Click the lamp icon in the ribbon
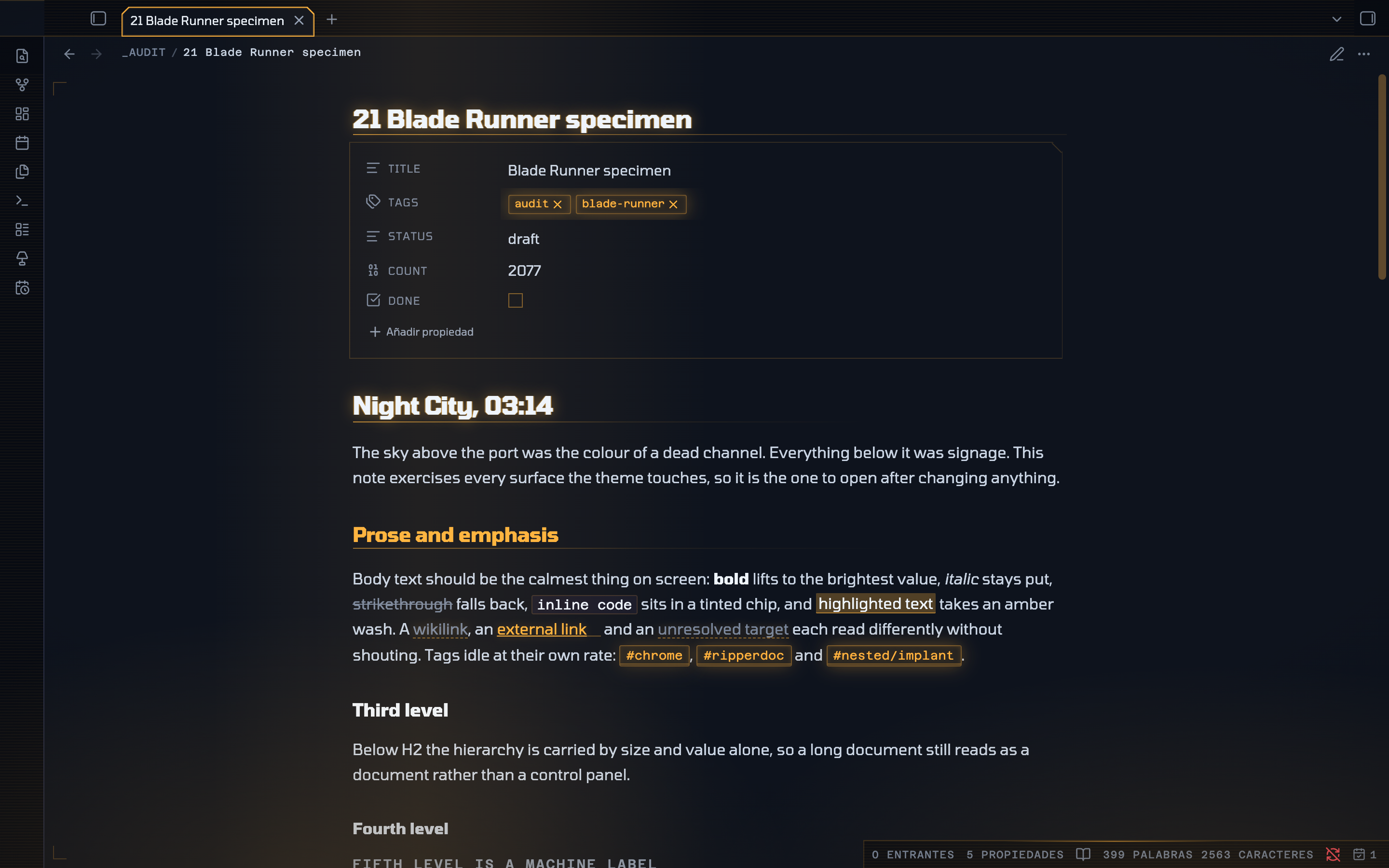The image size is (1389, 868). 22,258
